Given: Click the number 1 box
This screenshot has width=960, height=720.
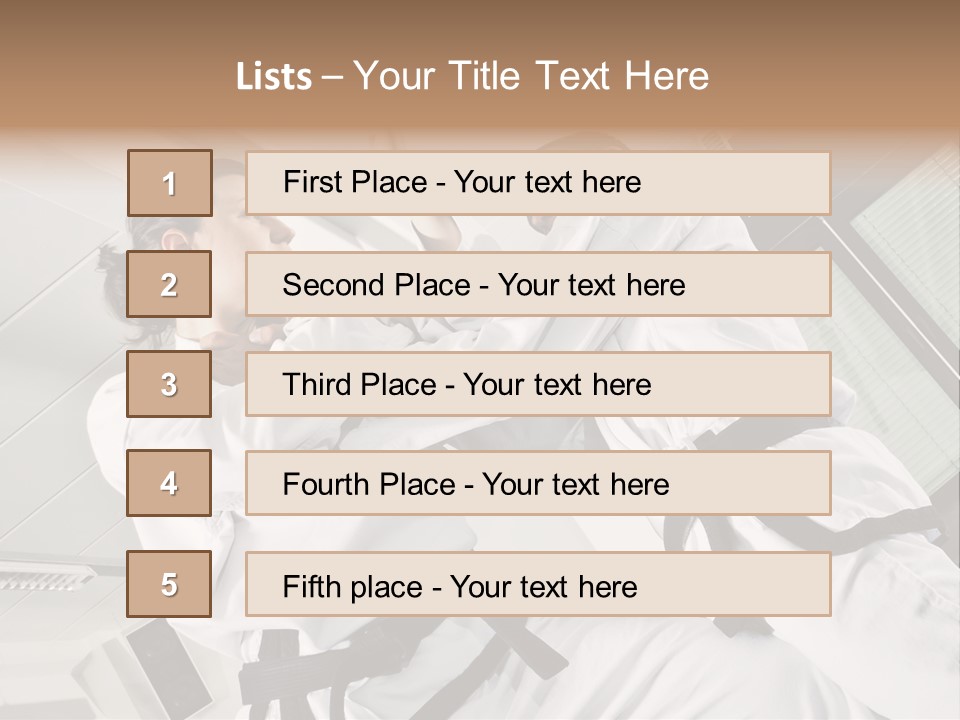Looking at the screenshot, I should coord(169,183).
